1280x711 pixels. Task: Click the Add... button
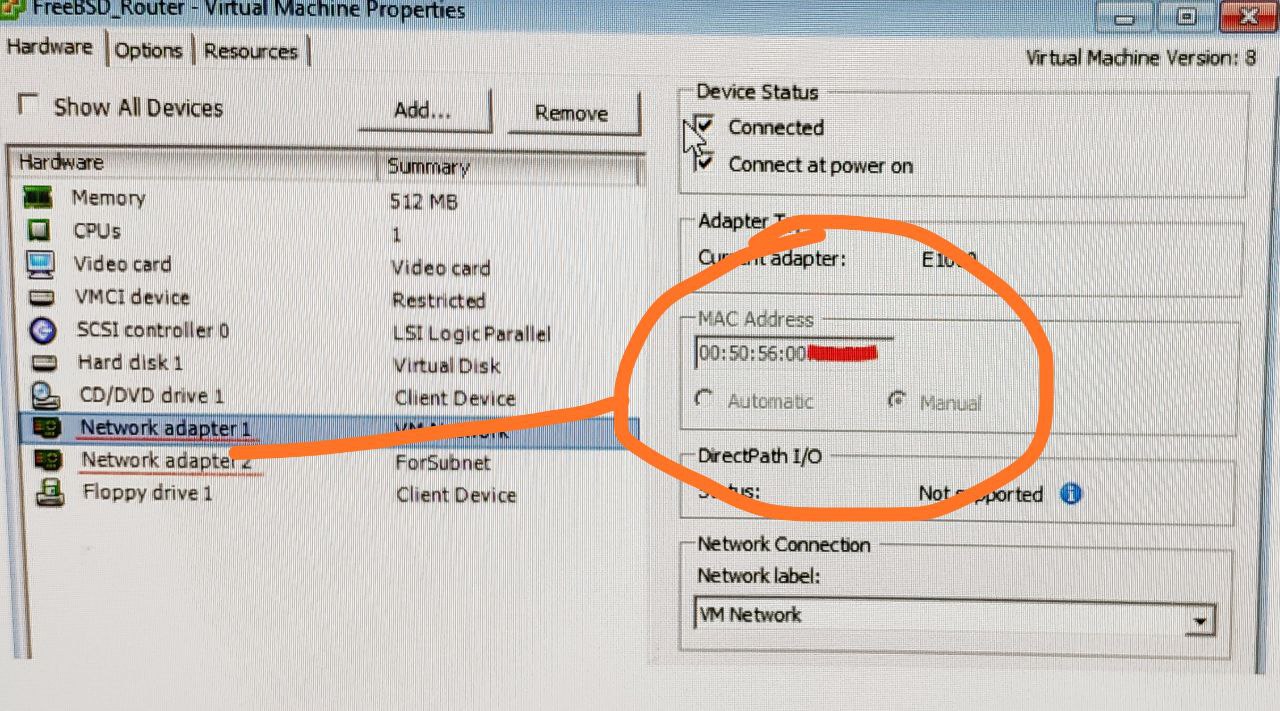point(424,111)
